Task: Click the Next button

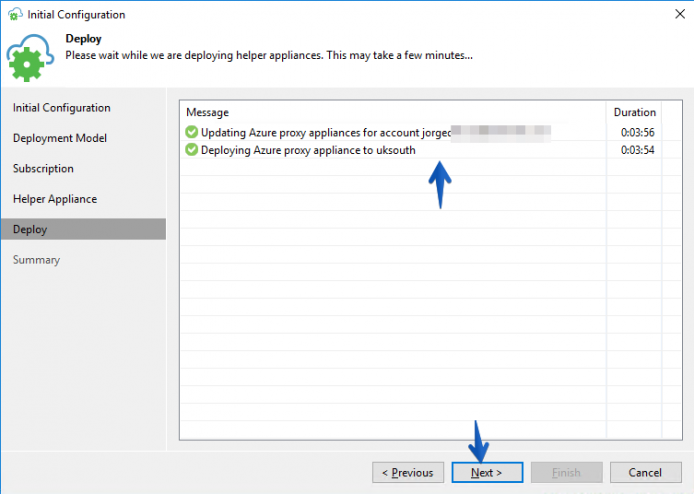Action: coord(487,472)
